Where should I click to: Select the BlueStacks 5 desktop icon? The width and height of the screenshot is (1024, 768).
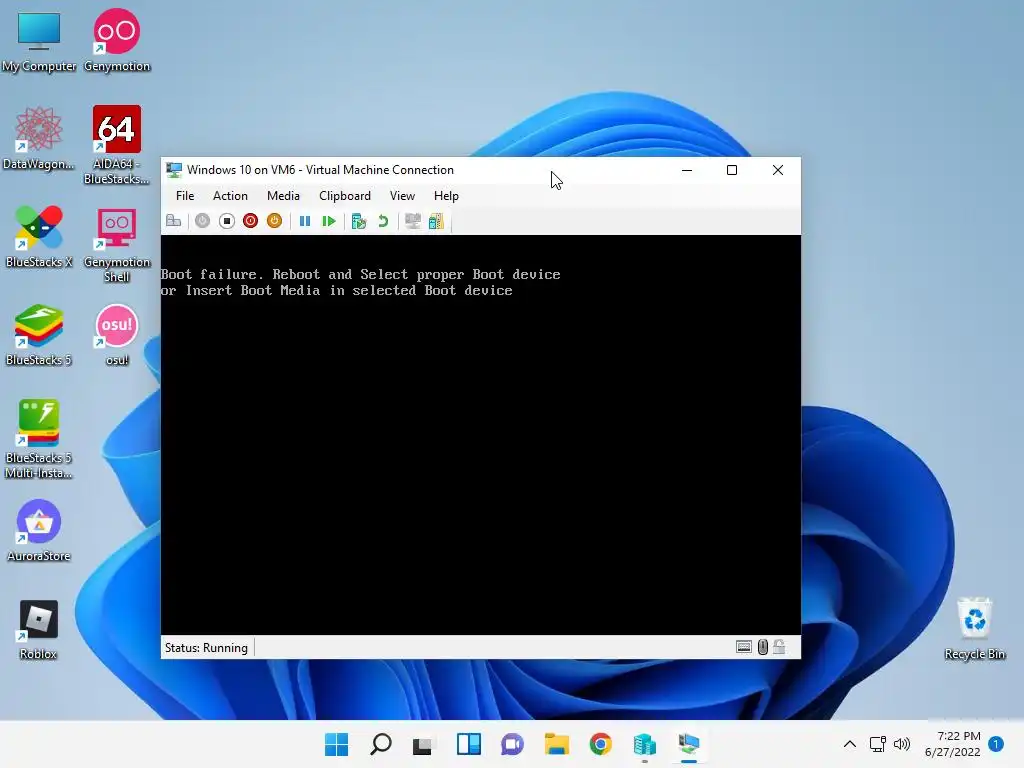[39, 335]
